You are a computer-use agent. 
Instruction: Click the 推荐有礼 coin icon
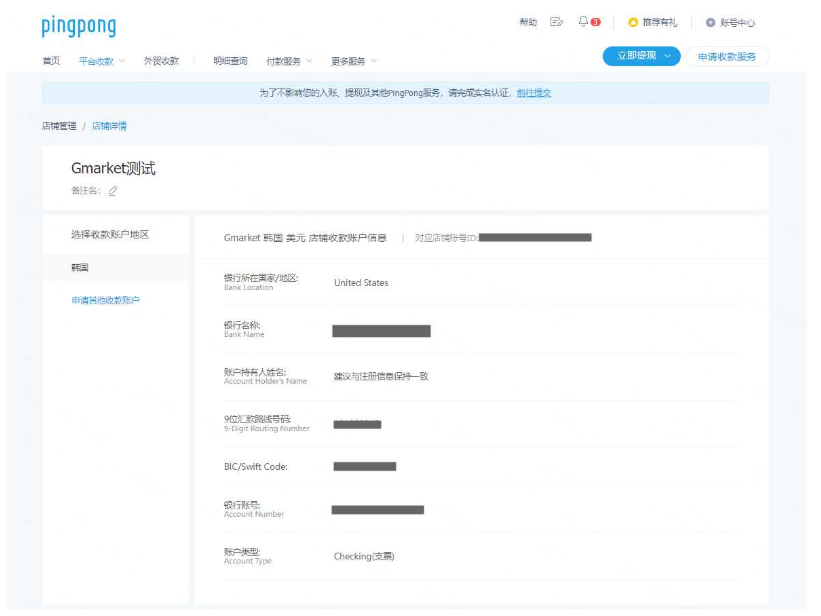point(633,23)
